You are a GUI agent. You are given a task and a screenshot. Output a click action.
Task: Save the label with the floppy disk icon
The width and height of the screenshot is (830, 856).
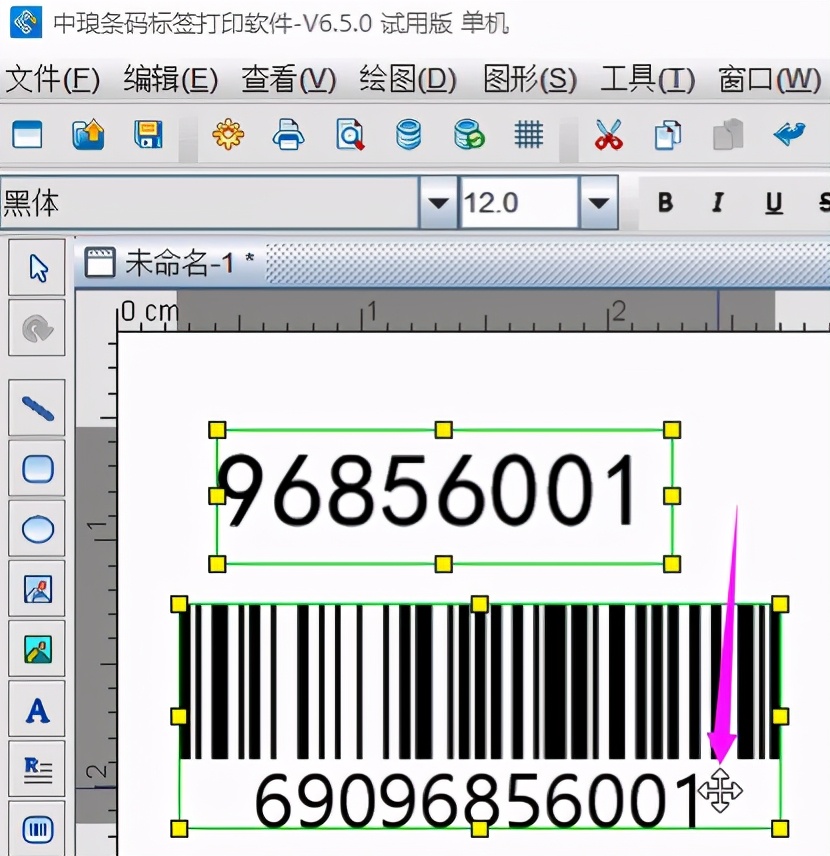149,134
